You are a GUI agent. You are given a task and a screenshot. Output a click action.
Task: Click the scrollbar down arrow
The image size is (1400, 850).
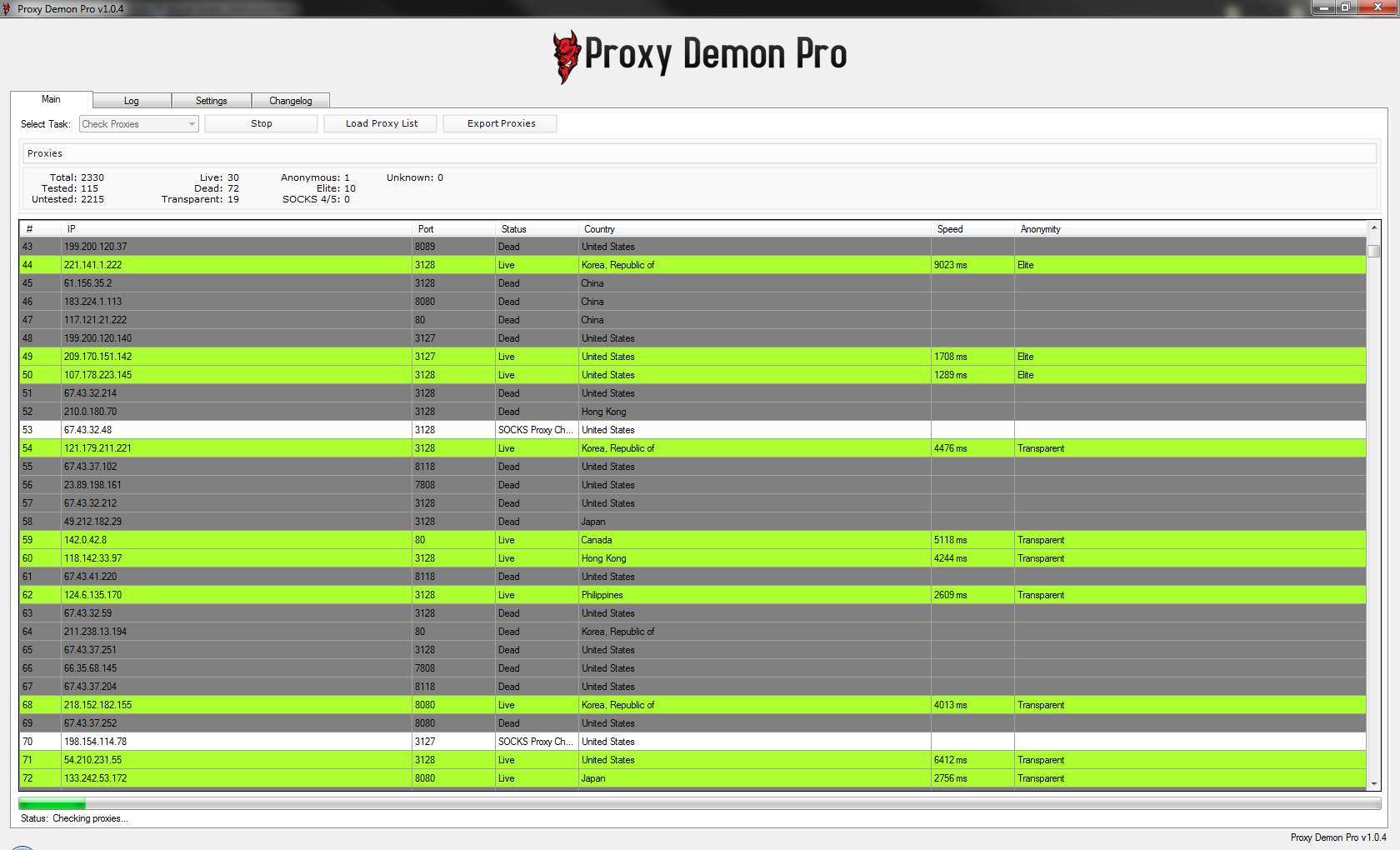pos(1373,783)
